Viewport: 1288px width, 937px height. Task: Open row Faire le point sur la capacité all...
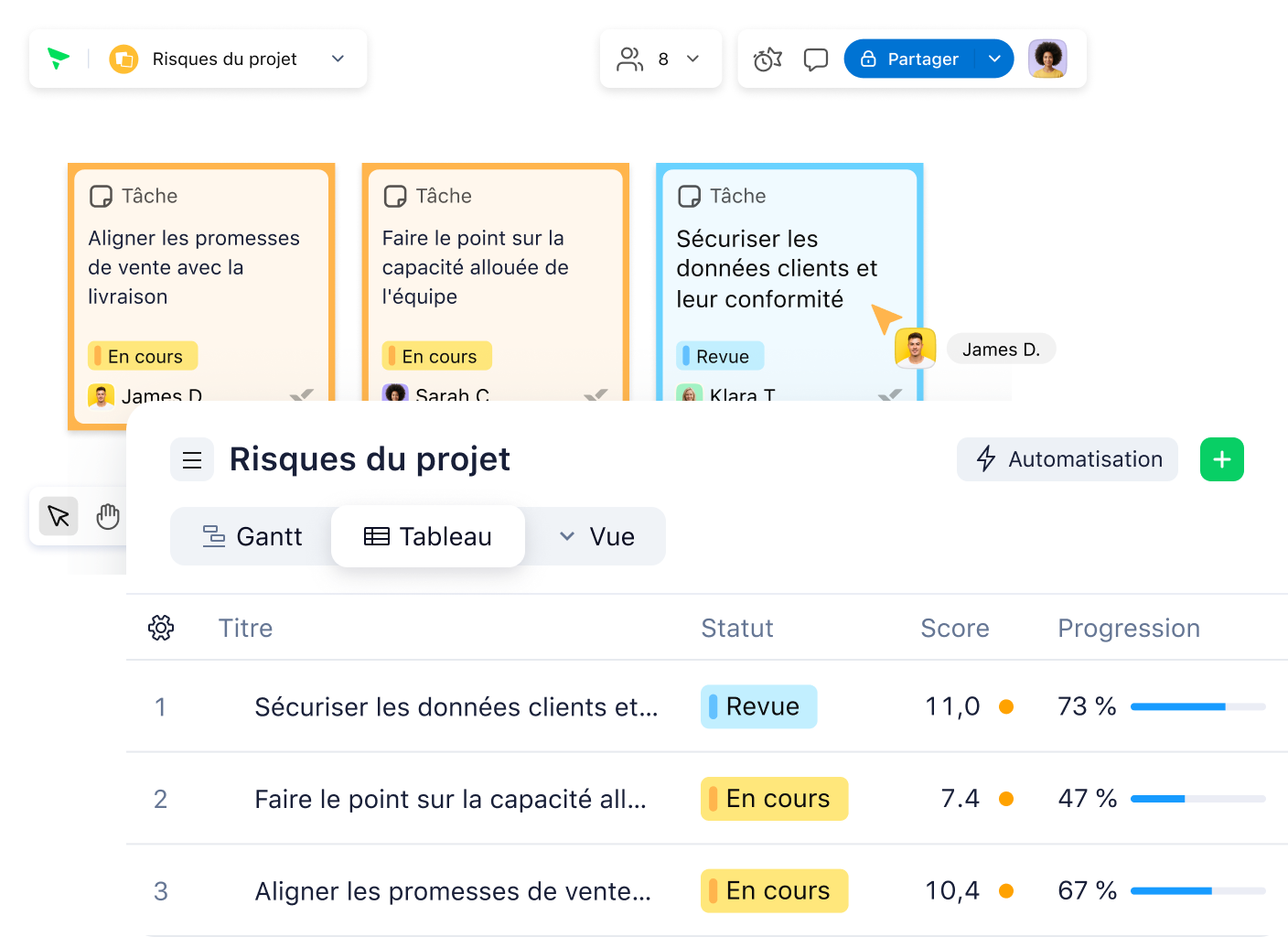pyautogui.click(x=451, y=799)
